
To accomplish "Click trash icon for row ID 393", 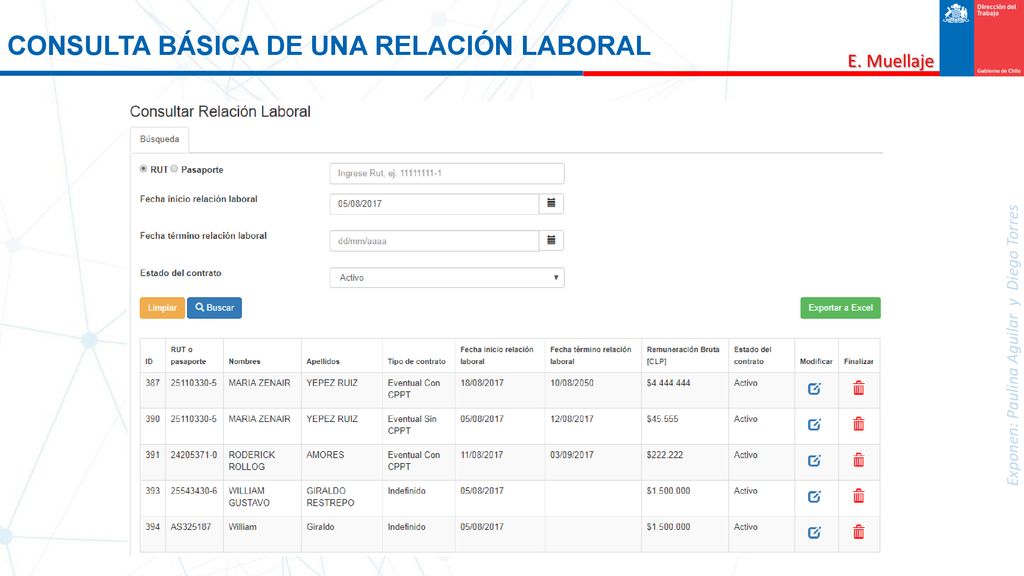I will pos(859,496).
